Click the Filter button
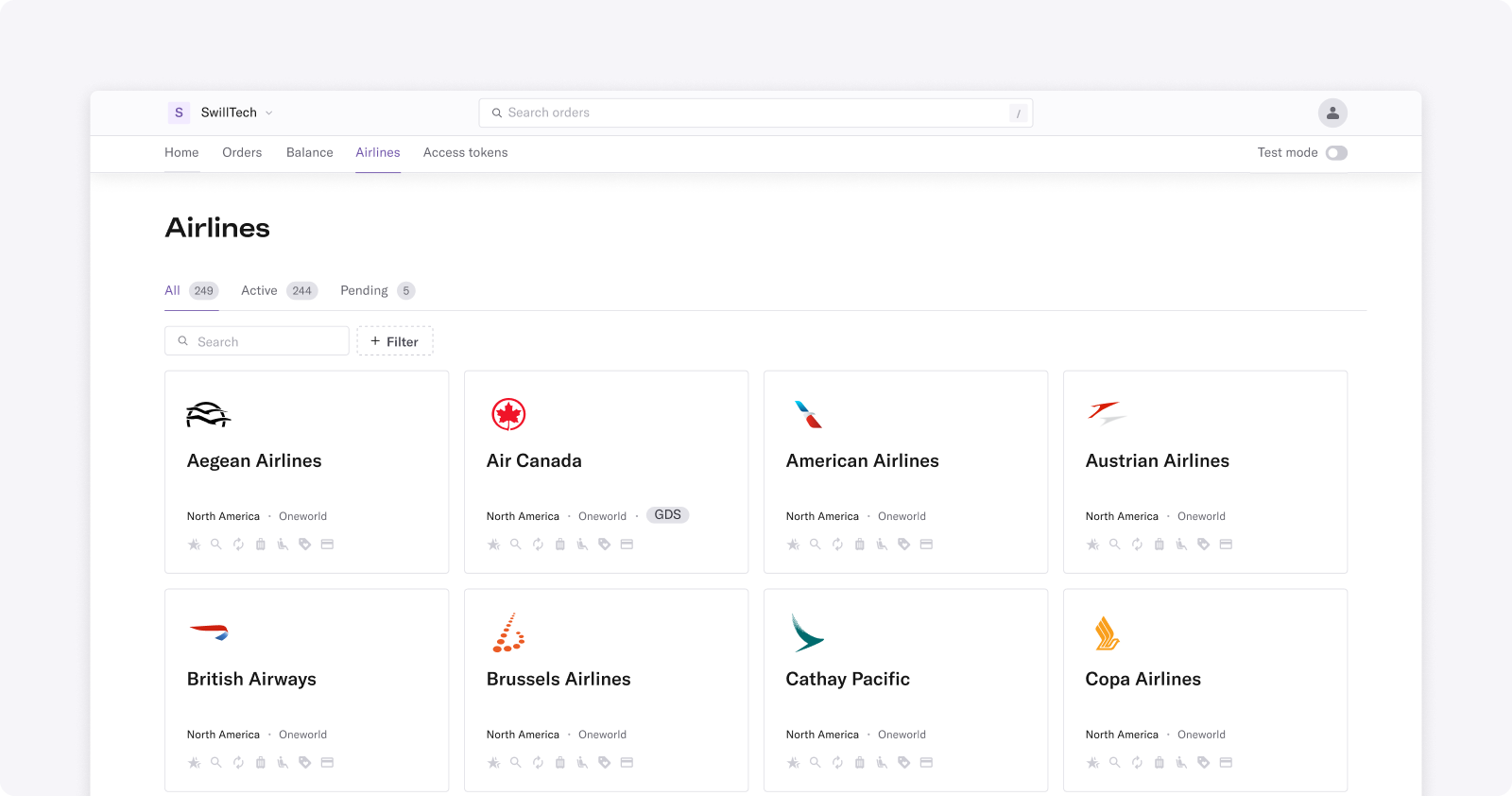Screen dimensions: 1512x796 tap(395, 341)
